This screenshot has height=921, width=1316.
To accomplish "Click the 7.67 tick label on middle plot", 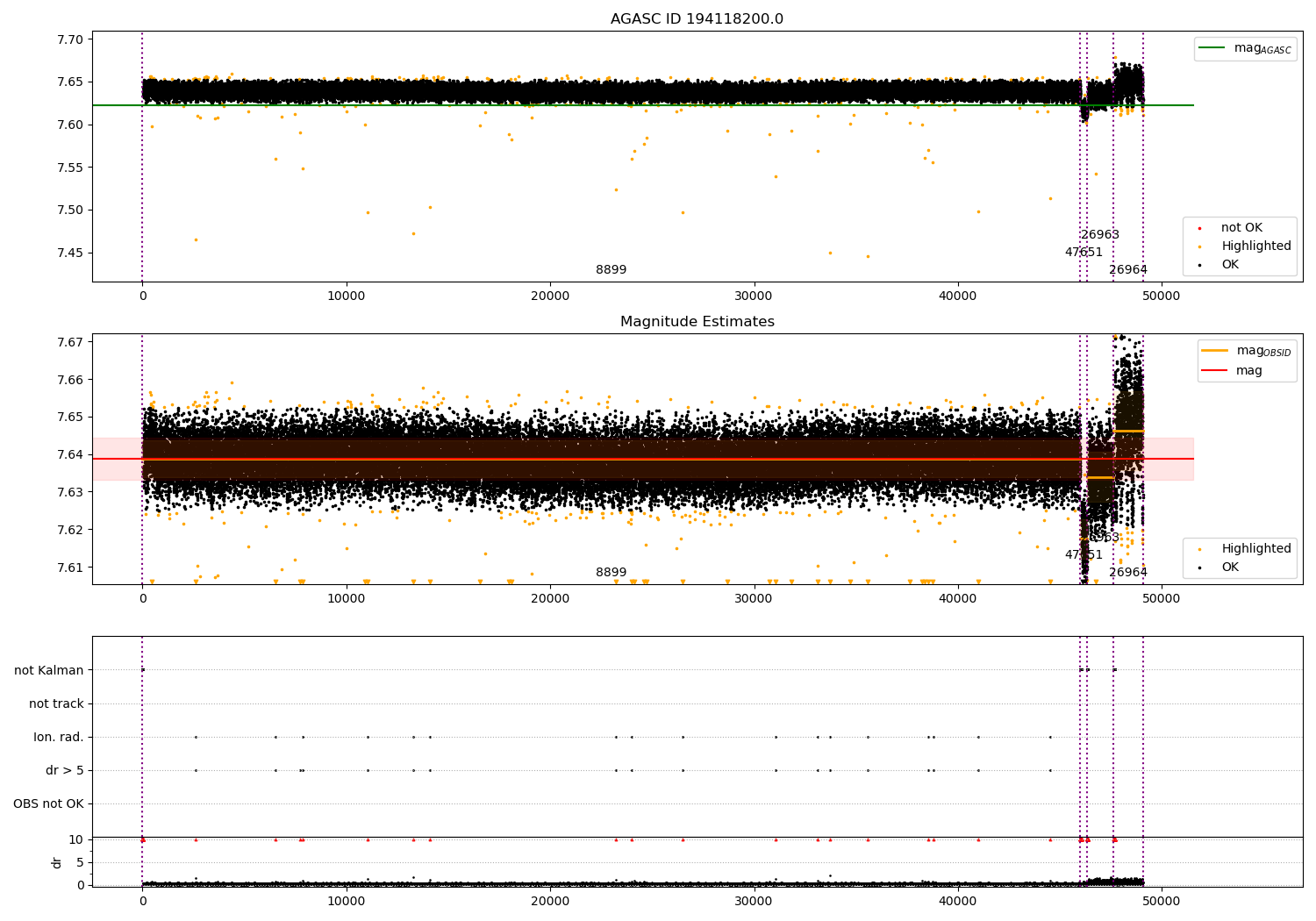I will [69, 342].
